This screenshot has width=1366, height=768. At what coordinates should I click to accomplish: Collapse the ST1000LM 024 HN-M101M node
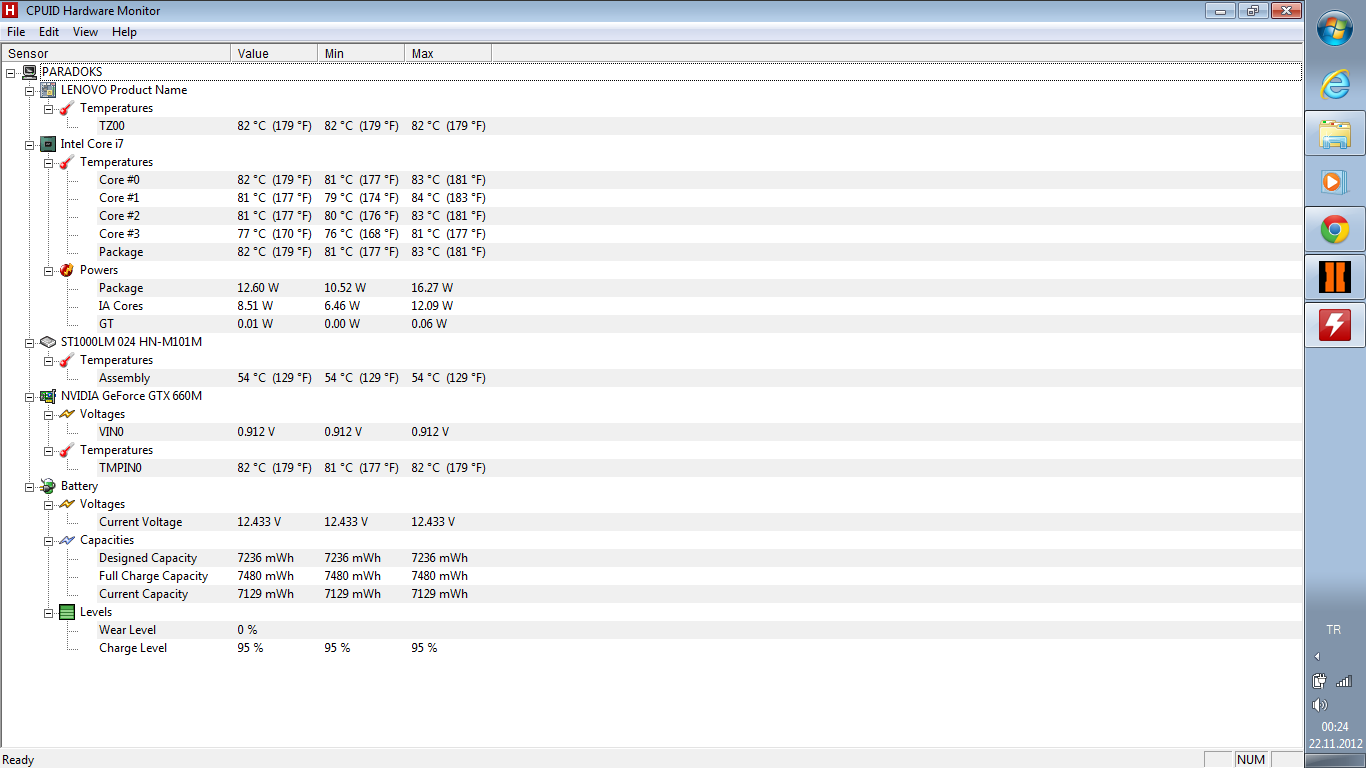(29, 342)
